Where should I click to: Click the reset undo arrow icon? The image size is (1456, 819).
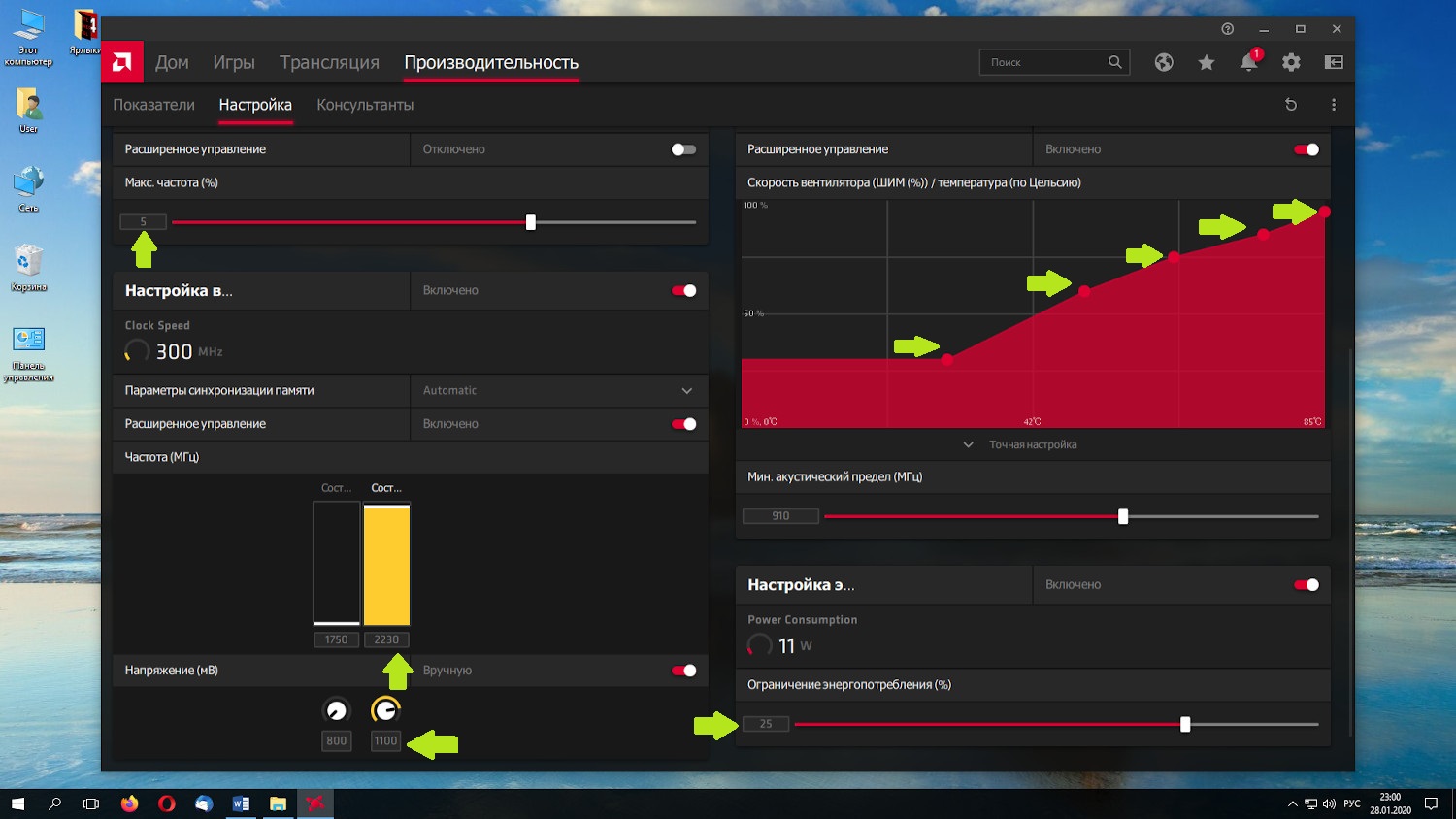(x=1291, y=105)
